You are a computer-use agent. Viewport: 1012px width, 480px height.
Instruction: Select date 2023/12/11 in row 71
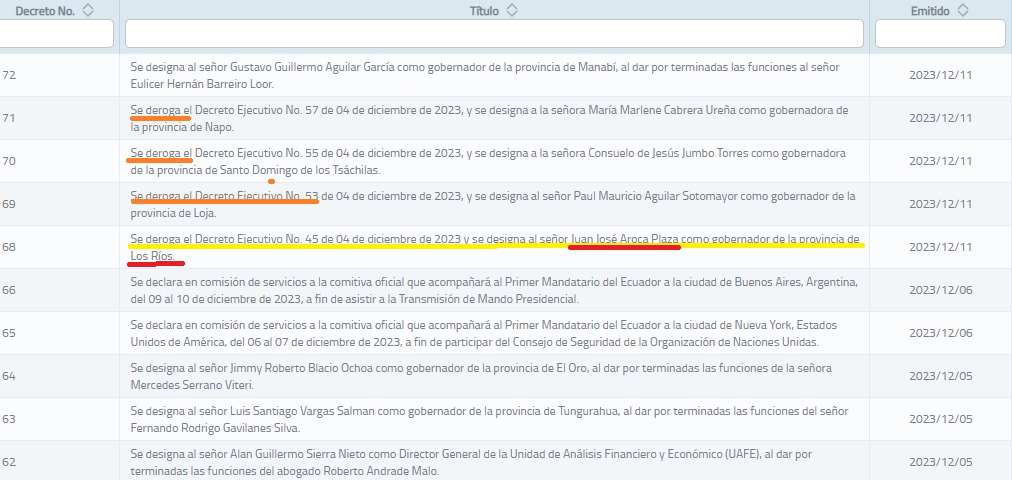[x=940, y=118]
